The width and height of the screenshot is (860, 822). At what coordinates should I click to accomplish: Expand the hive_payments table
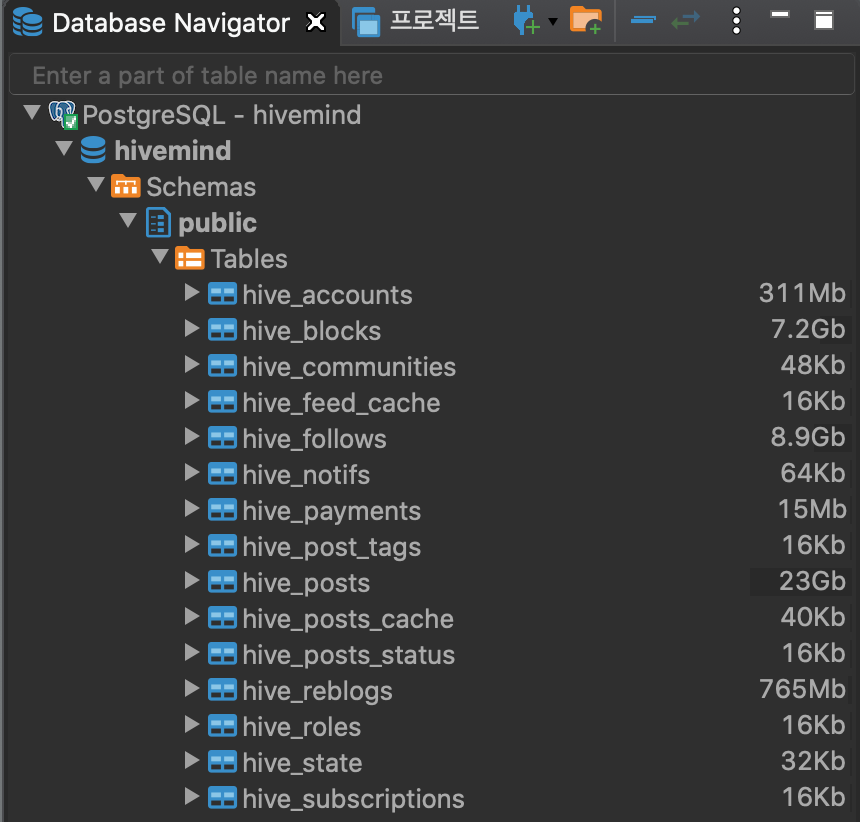191,508
